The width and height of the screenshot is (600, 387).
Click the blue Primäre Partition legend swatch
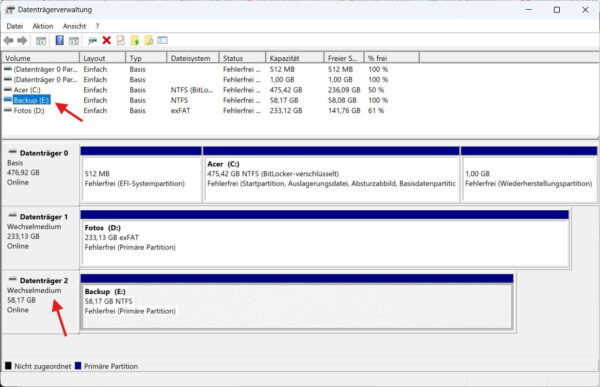(78, 366)
